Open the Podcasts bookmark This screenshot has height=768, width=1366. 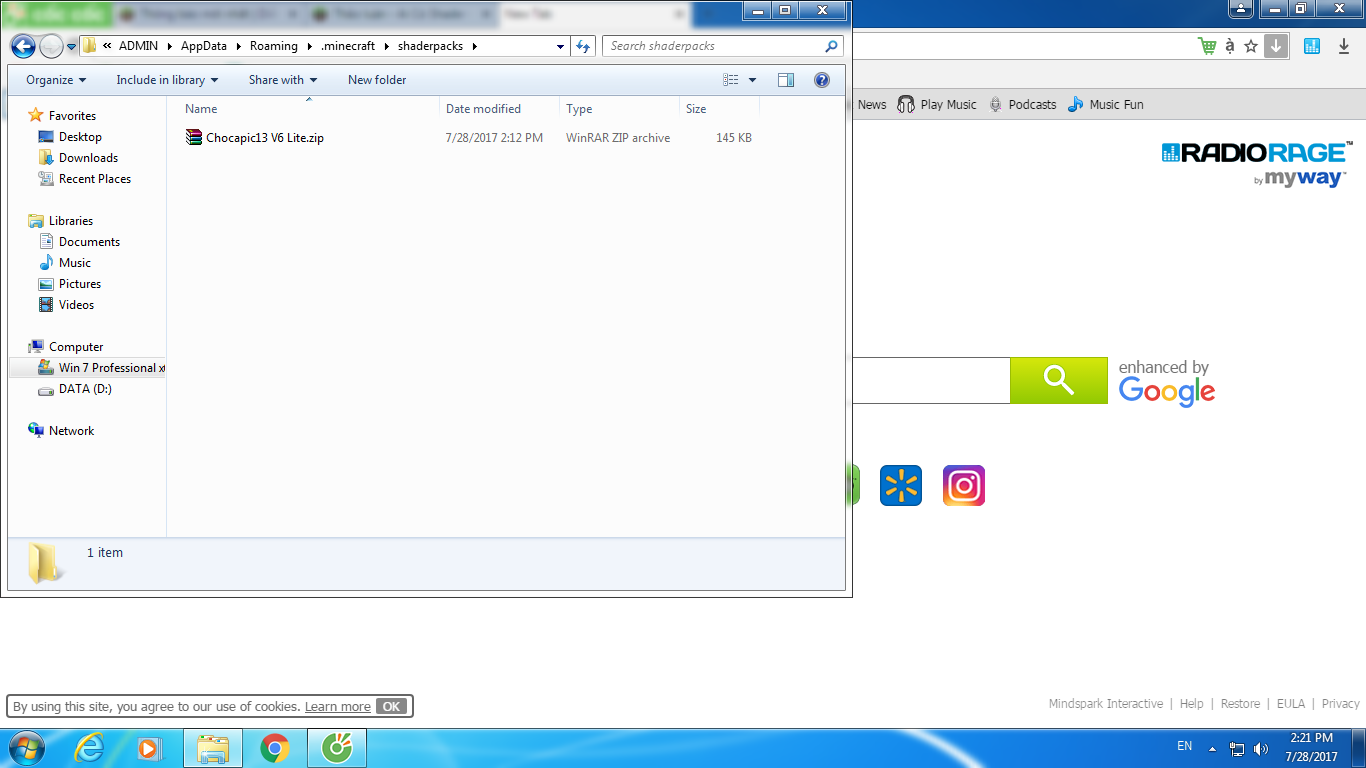(1022, 104)
